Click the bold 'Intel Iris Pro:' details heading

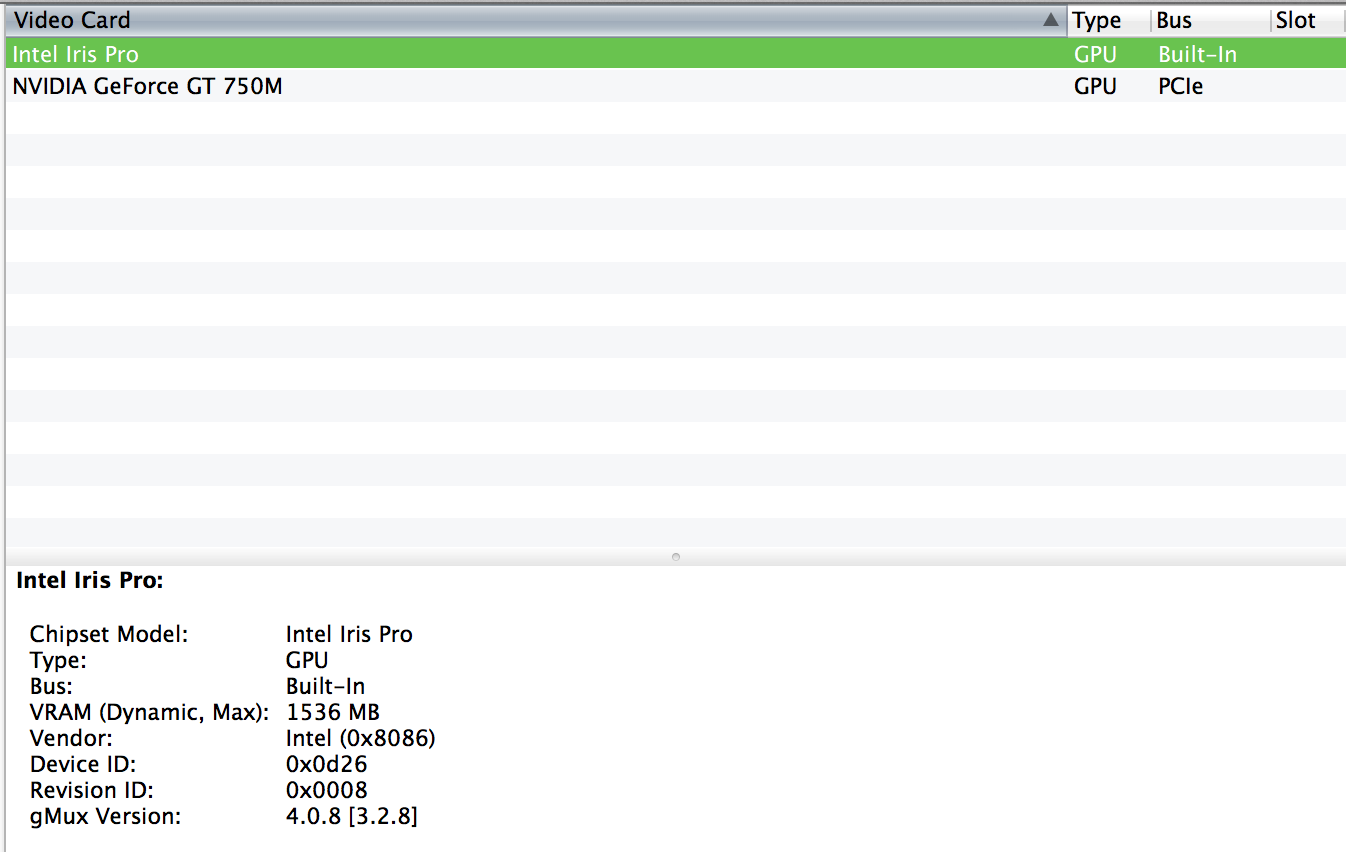click(x=90, y=580)
